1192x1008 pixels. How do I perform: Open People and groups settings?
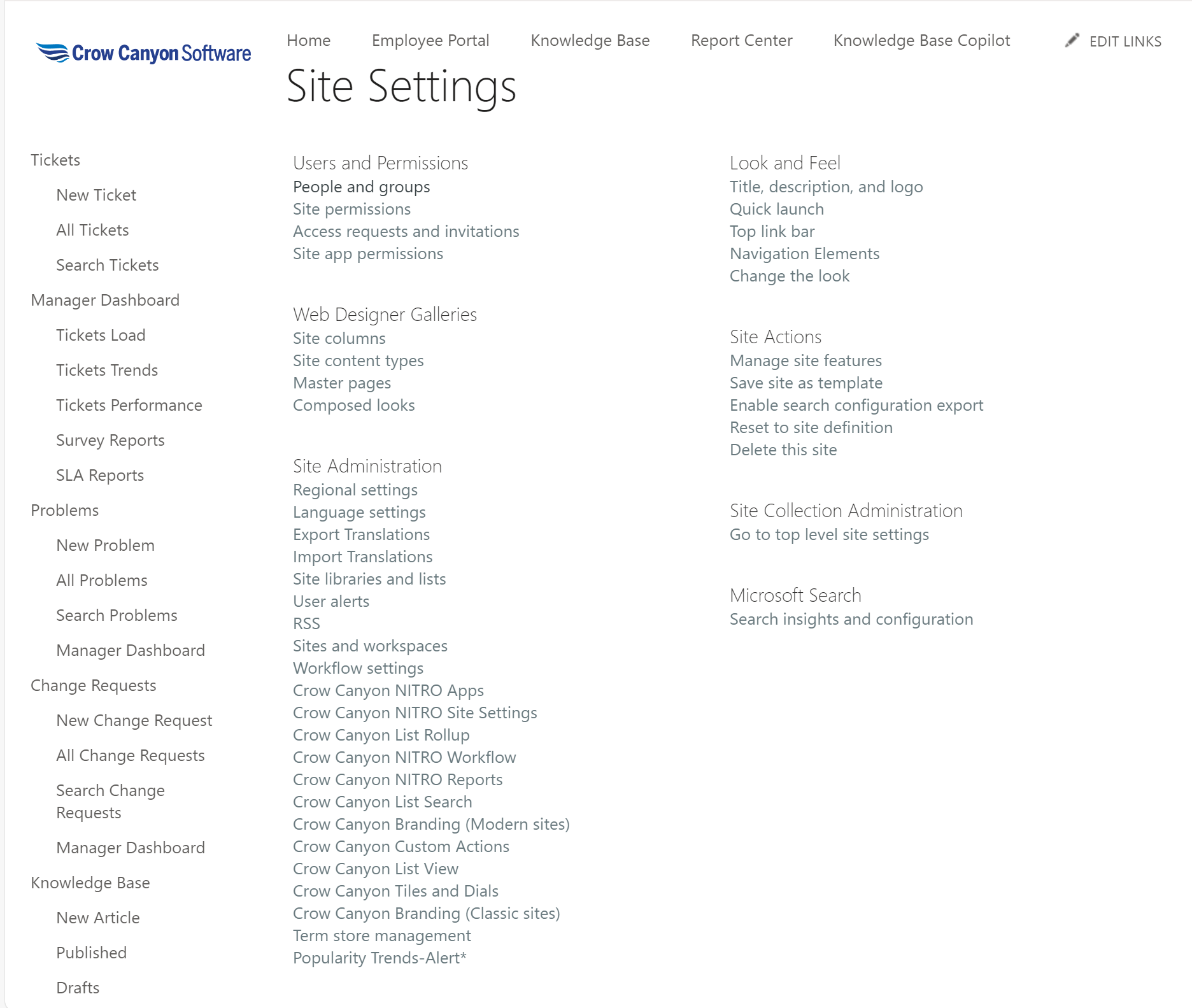click(x=361, y=187)
